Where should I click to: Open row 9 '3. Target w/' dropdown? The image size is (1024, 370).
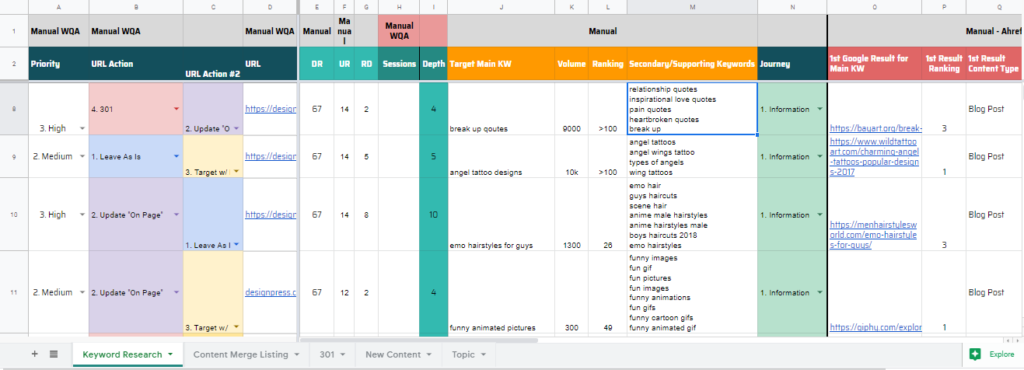click(x=236, y=172)
